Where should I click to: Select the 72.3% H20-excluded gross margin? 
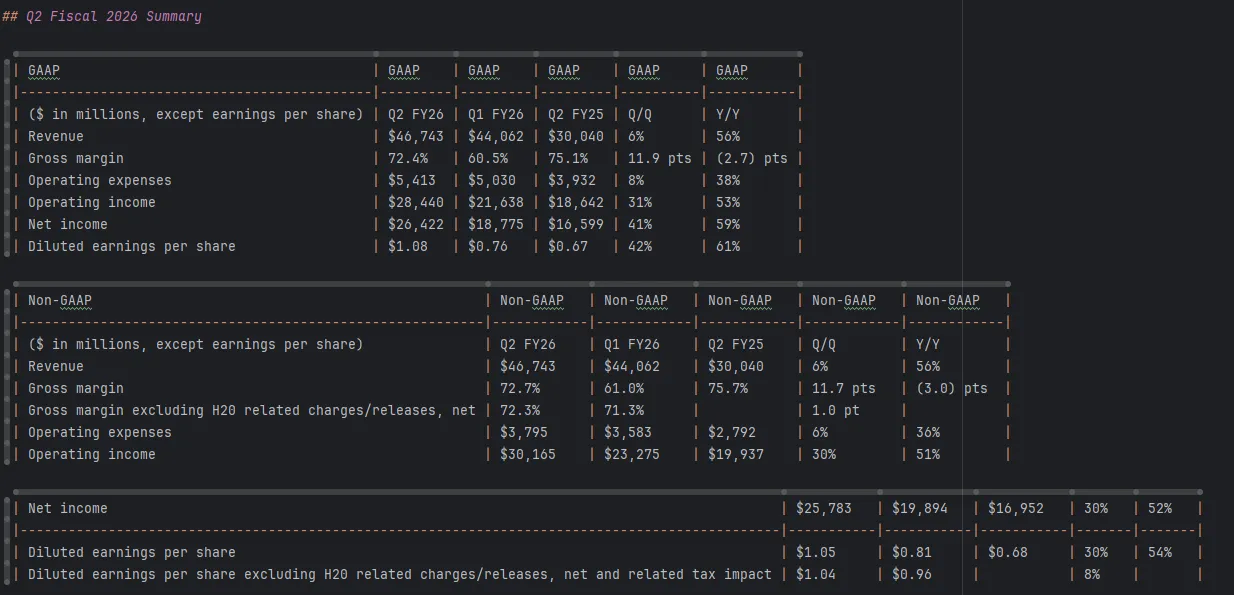(x=520, y=410)
